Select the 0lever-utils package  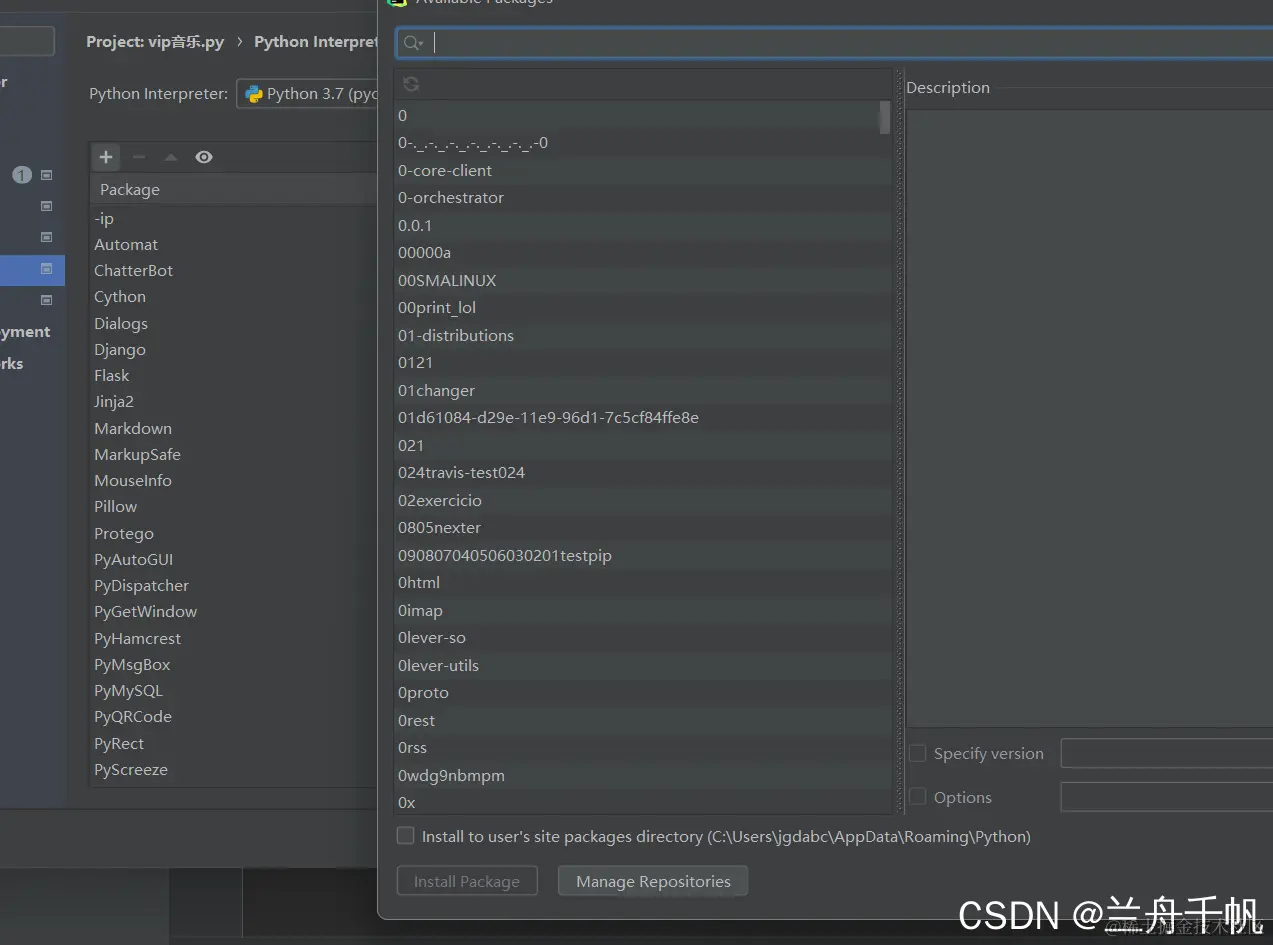pyautogui.click(x=643, y=665)
